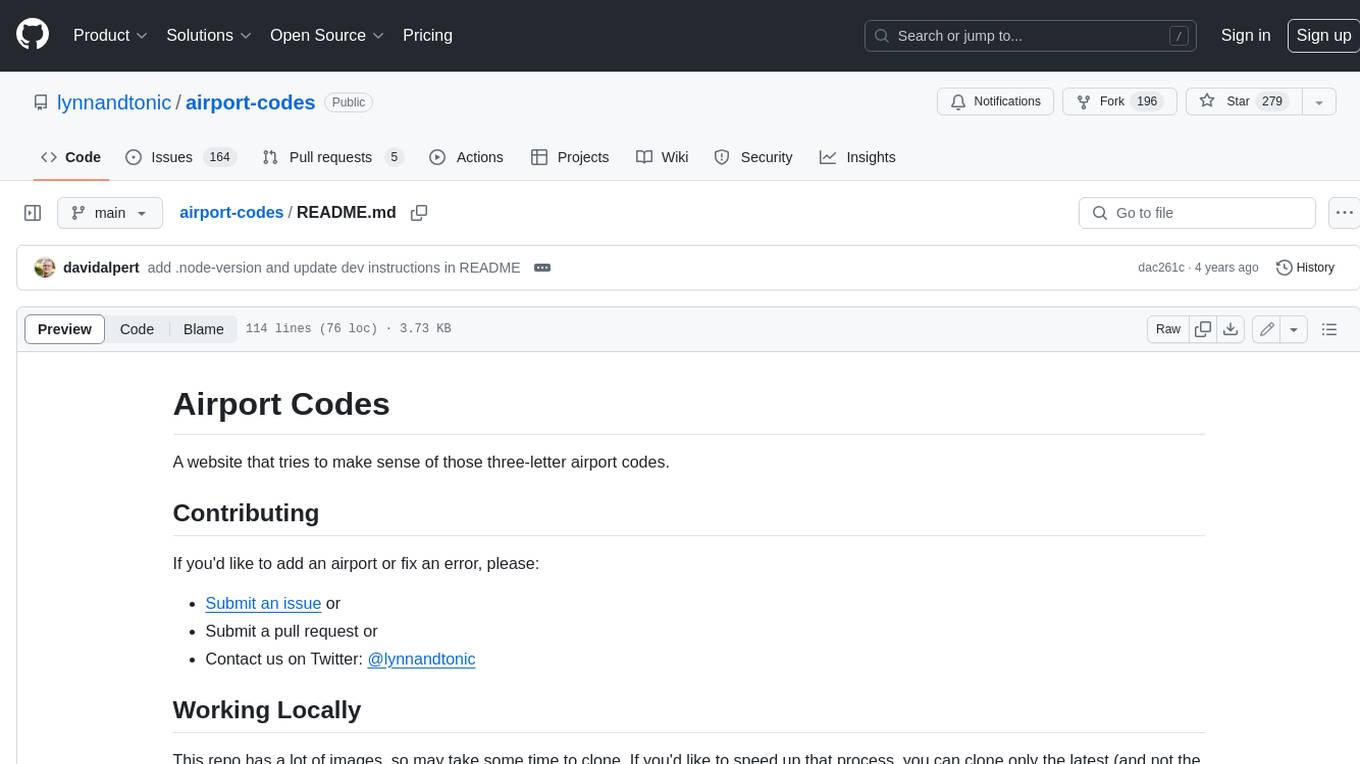This screenshot has width=1360, height=764.
Task: Open the Insights tab
Action: 857,157
